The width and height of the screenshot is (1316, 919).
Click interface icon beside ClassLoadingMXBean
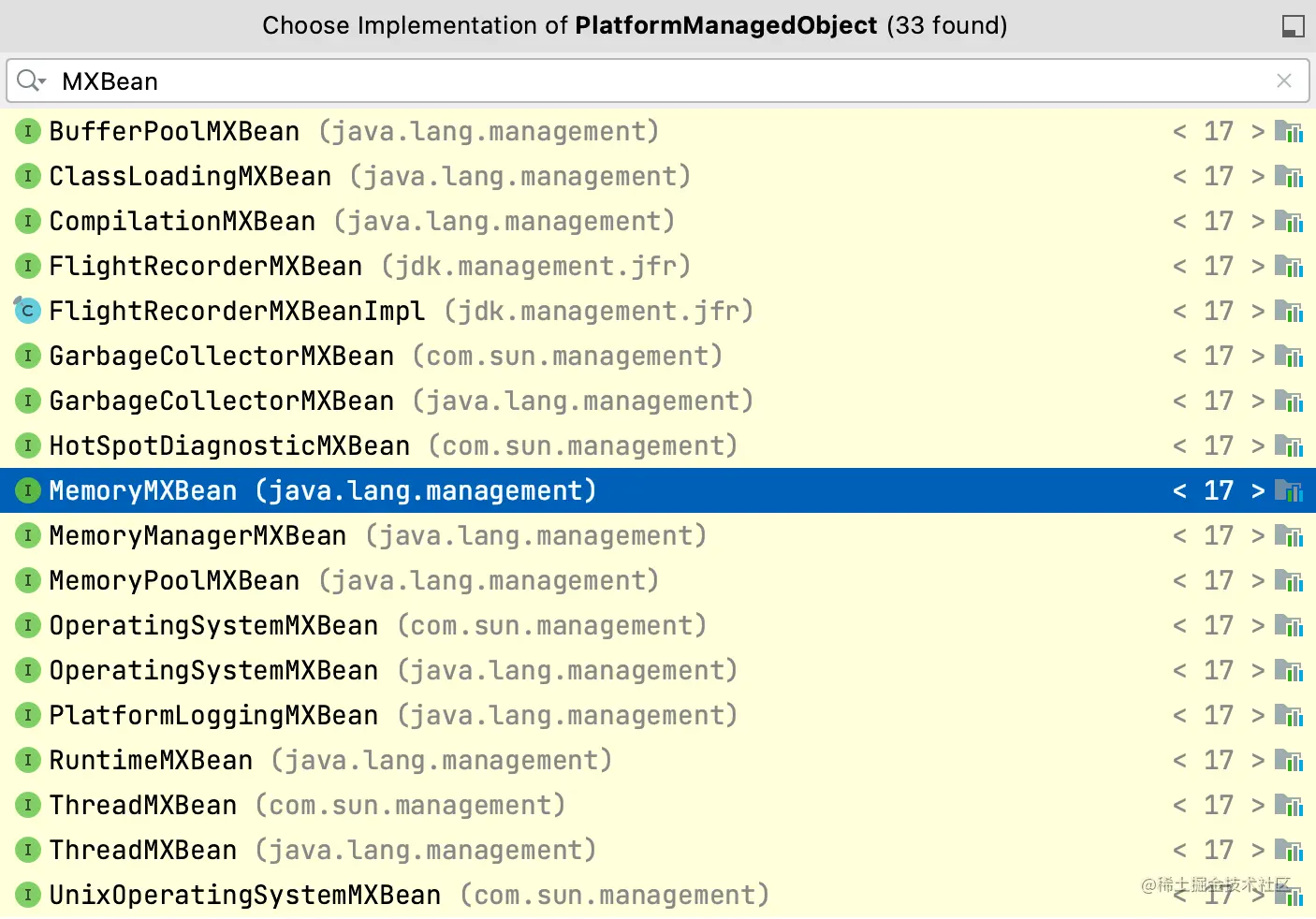(x=28, y=176)
